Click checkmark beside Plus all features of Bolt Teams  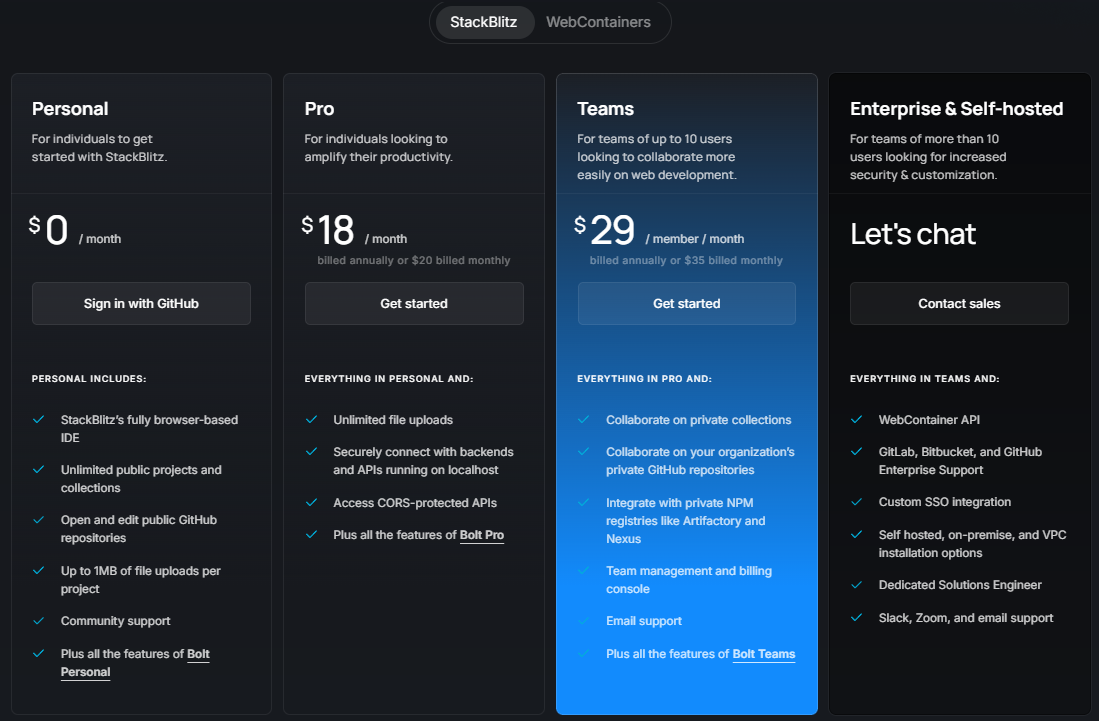pyautogui.click(x=584, y=654)
